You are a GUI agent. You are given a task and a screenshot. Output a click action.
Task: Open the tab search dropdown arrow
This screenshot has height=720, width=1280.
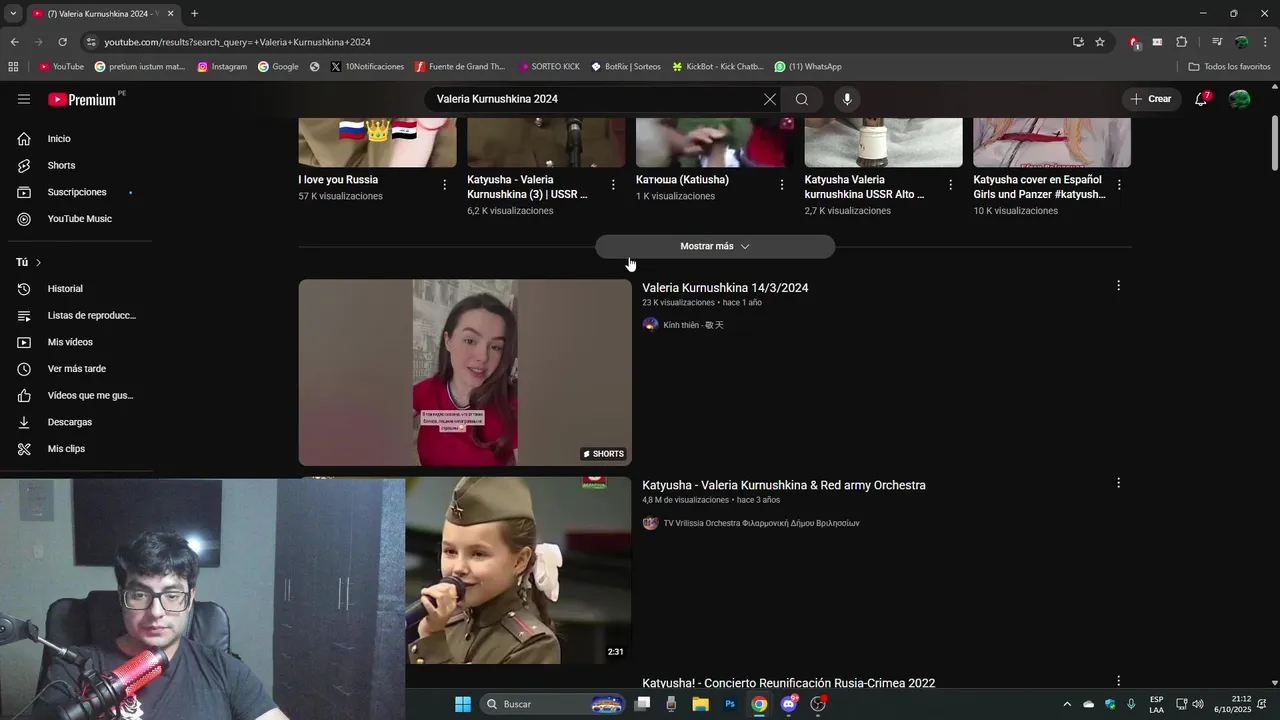13,13
